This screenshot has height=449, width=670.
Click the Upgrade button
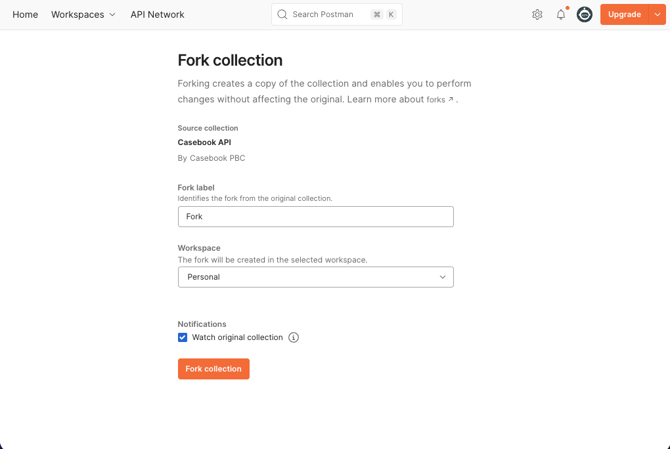(x=624, y=15)
